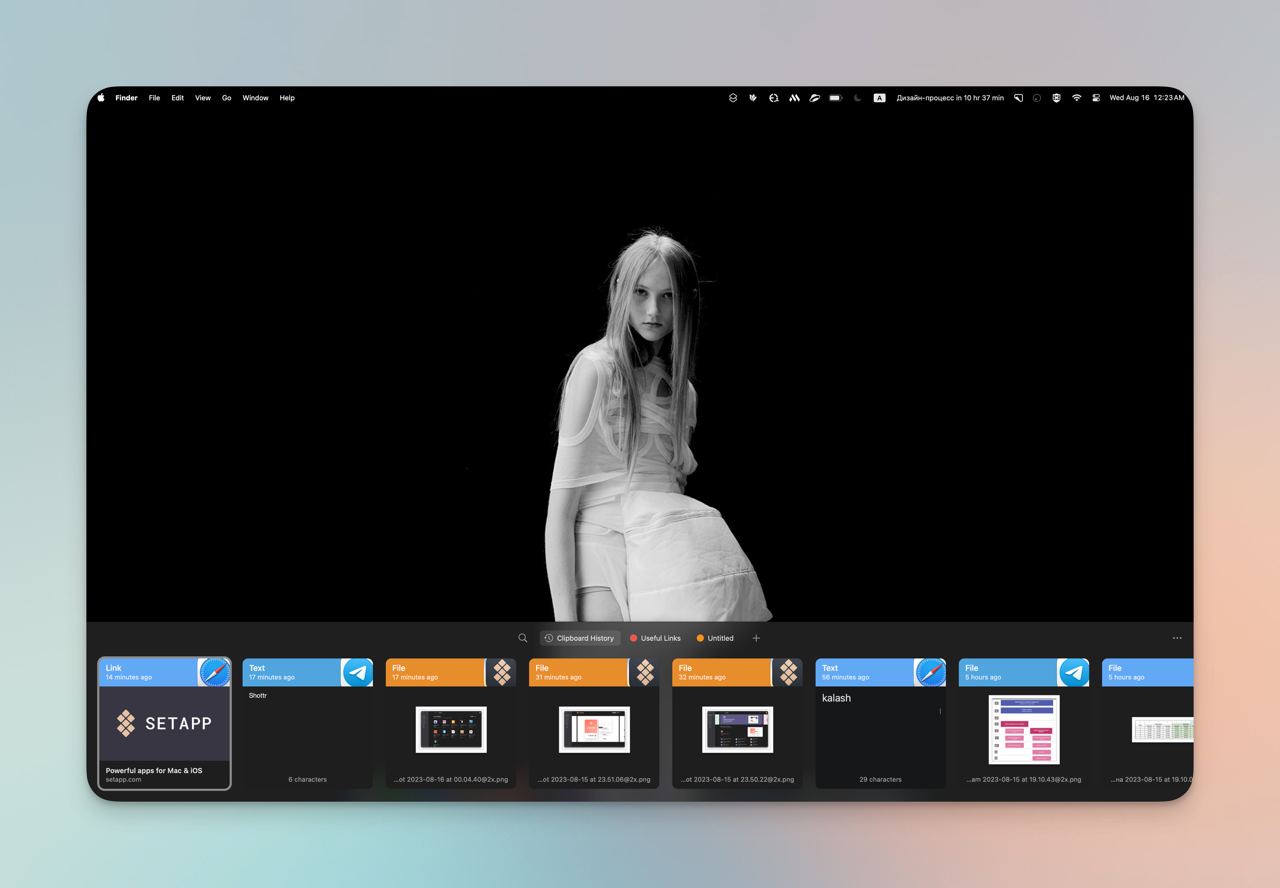Image resolution: width=1280 pixels, height=888 pixels.
Task: Click the Telegram icon on the Shottr text card
Action: pos(357,672)
